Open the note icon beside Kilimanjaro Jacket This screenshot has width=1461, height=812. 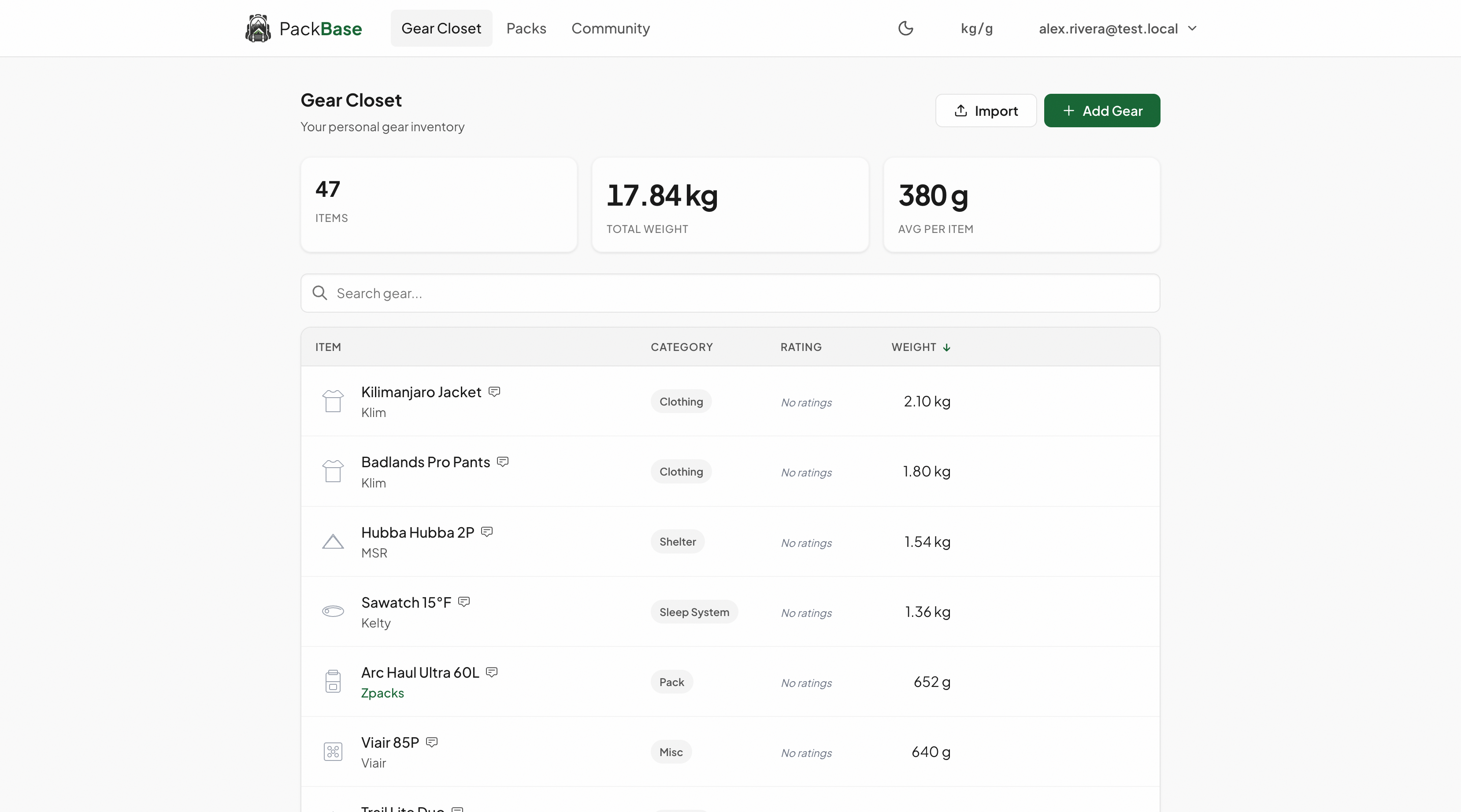click(494, 392)
